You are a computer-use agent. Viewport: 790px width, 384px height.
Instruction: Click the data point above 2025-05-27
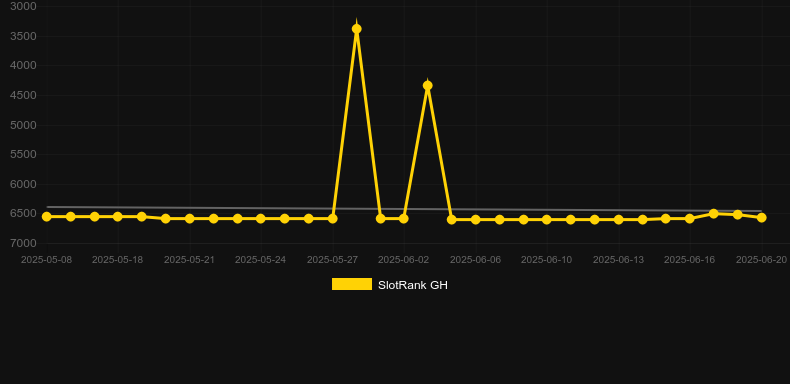[x=333, y=219]
